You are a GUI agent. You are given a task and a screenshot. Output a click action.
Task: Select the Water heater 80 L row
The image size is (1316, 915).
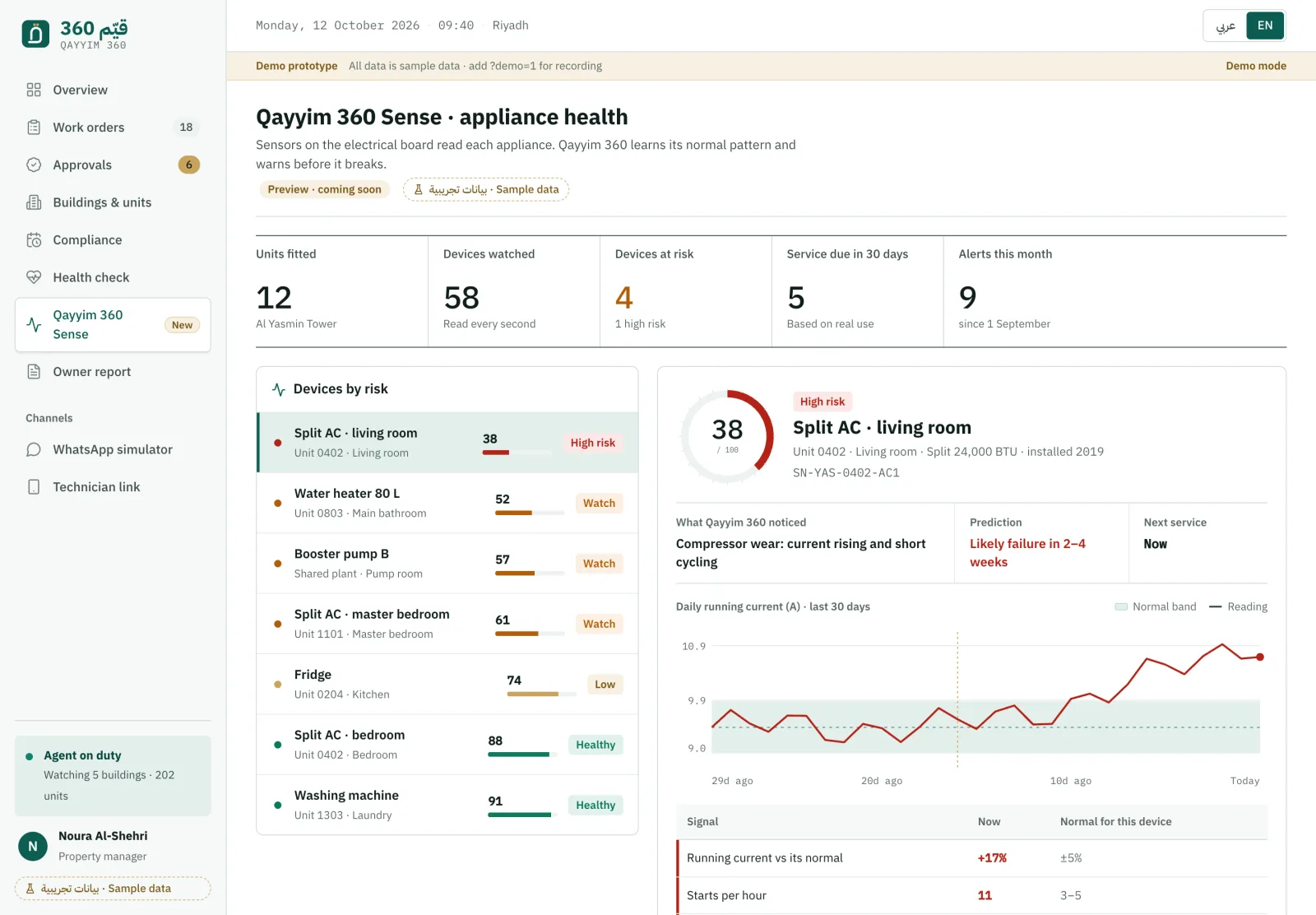point(447,503)
